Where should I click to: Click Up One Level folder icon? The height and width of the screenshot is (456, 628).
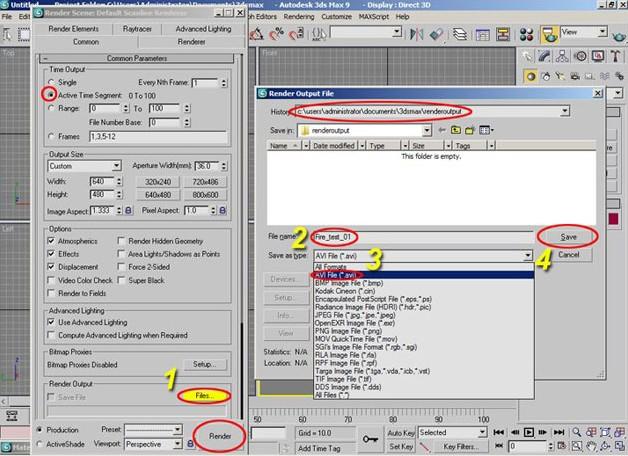tap(456, 130)
